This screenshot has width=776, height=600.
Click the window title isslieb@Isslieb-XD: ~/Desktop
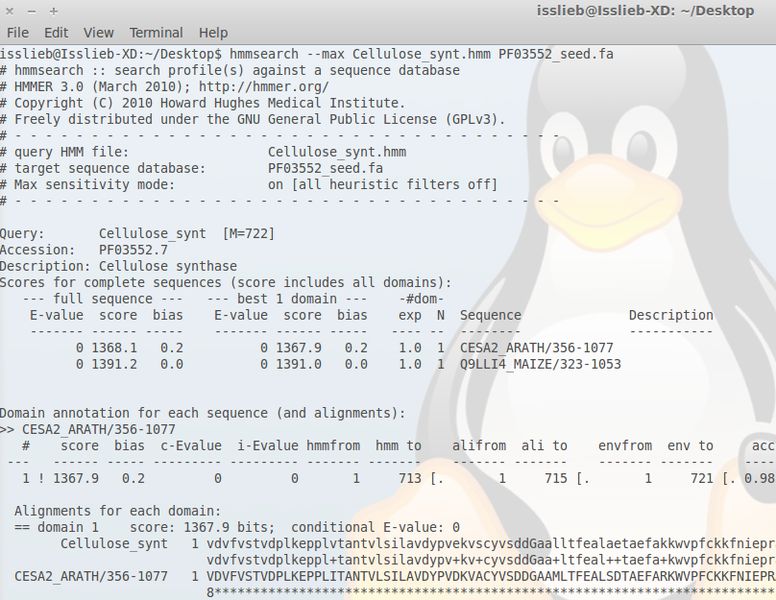point(645,11)
